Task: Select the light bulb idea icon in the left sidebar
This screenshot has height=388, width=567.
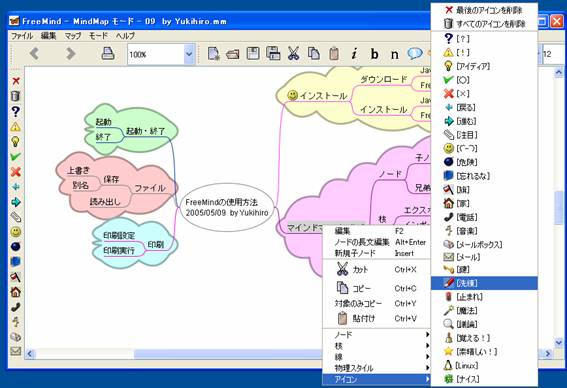Action: click(x=15, y=141)
